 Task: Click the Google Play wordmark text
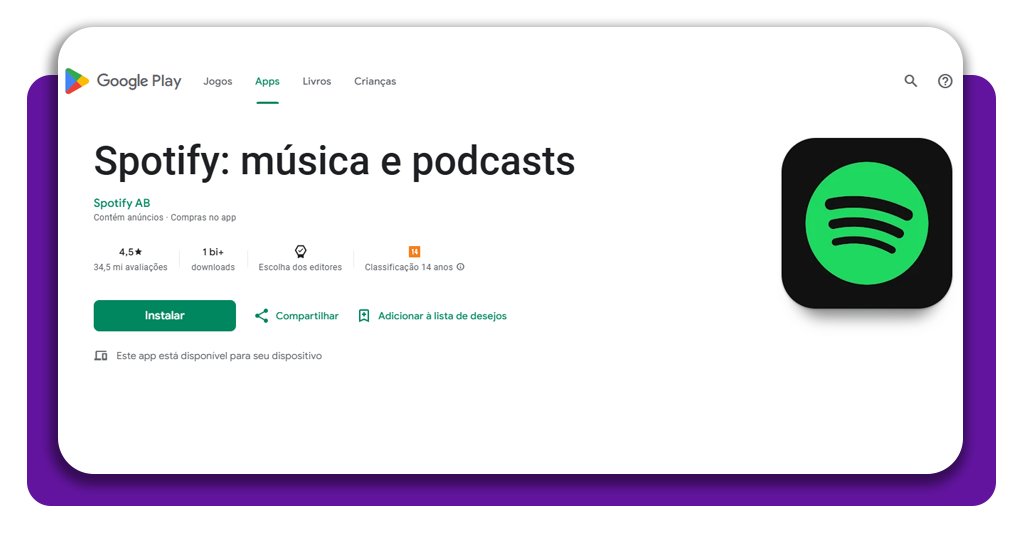pyautogui.click(x=139, y=81)
